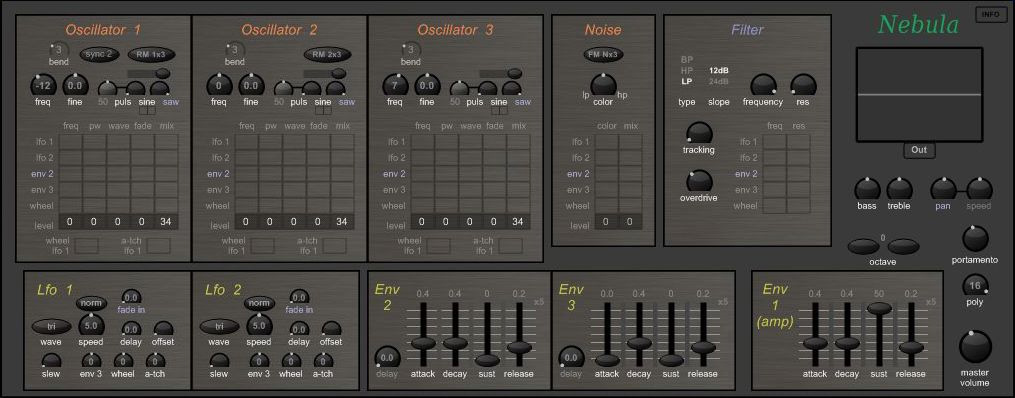Screen dimensions: 1015x398
Task: Click Env 3 x5 multiplier
Action: [x=723, y=302]
